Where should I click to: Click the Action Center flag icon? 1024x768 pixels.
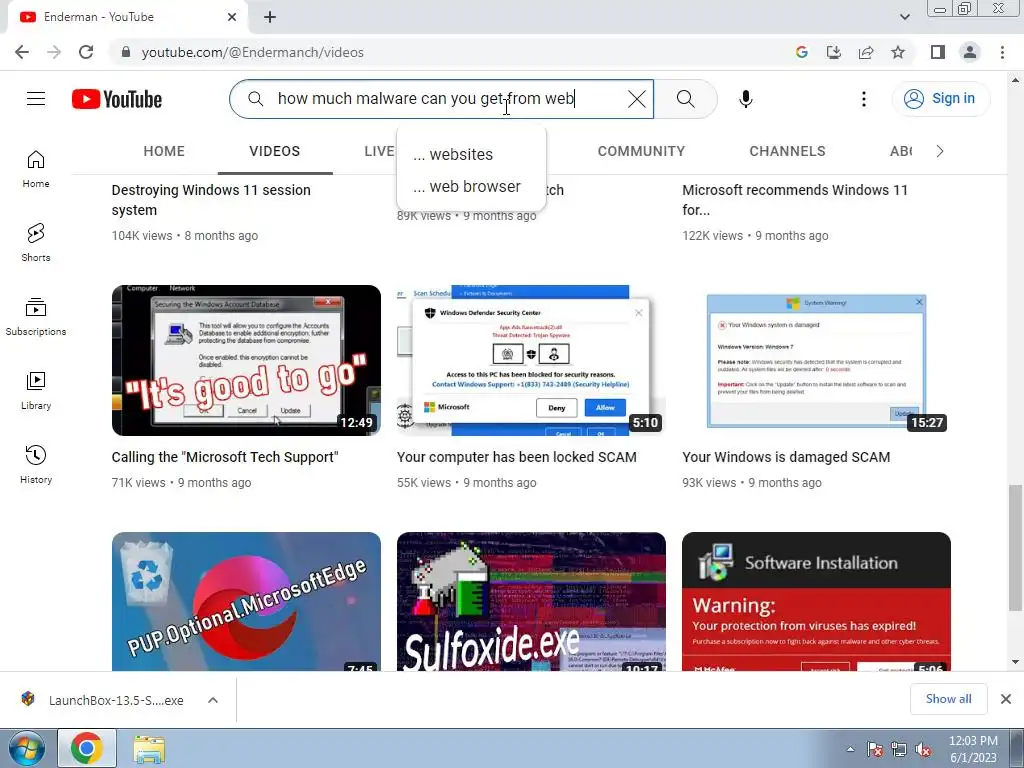coord(874,750)
